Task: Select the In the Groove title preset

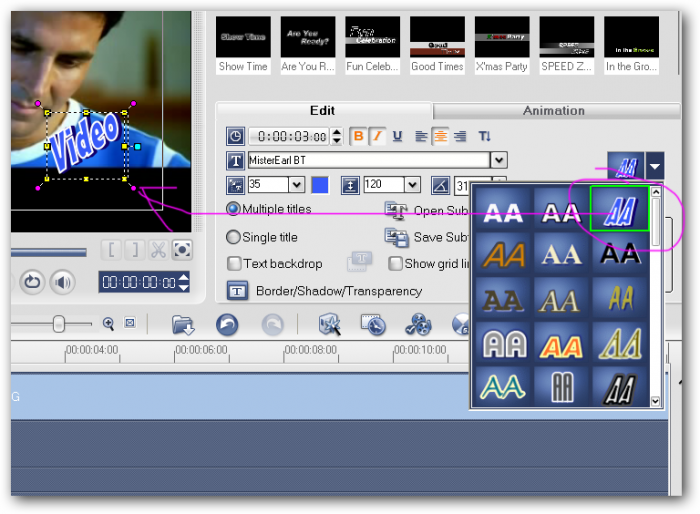Action: pos(631,45)
